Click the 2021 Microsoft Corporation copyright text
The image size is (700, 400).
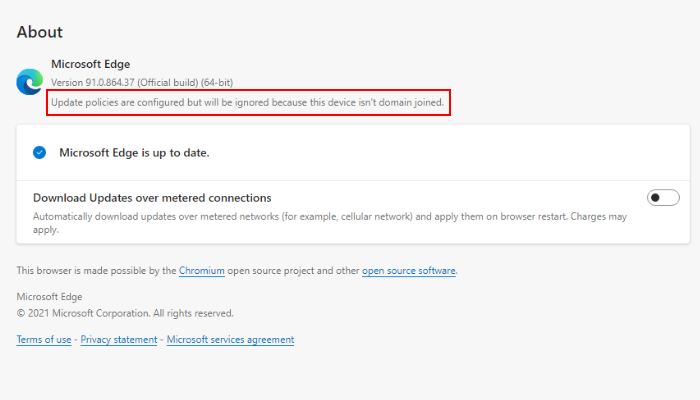pyautogui.click(x=125, y=313)
